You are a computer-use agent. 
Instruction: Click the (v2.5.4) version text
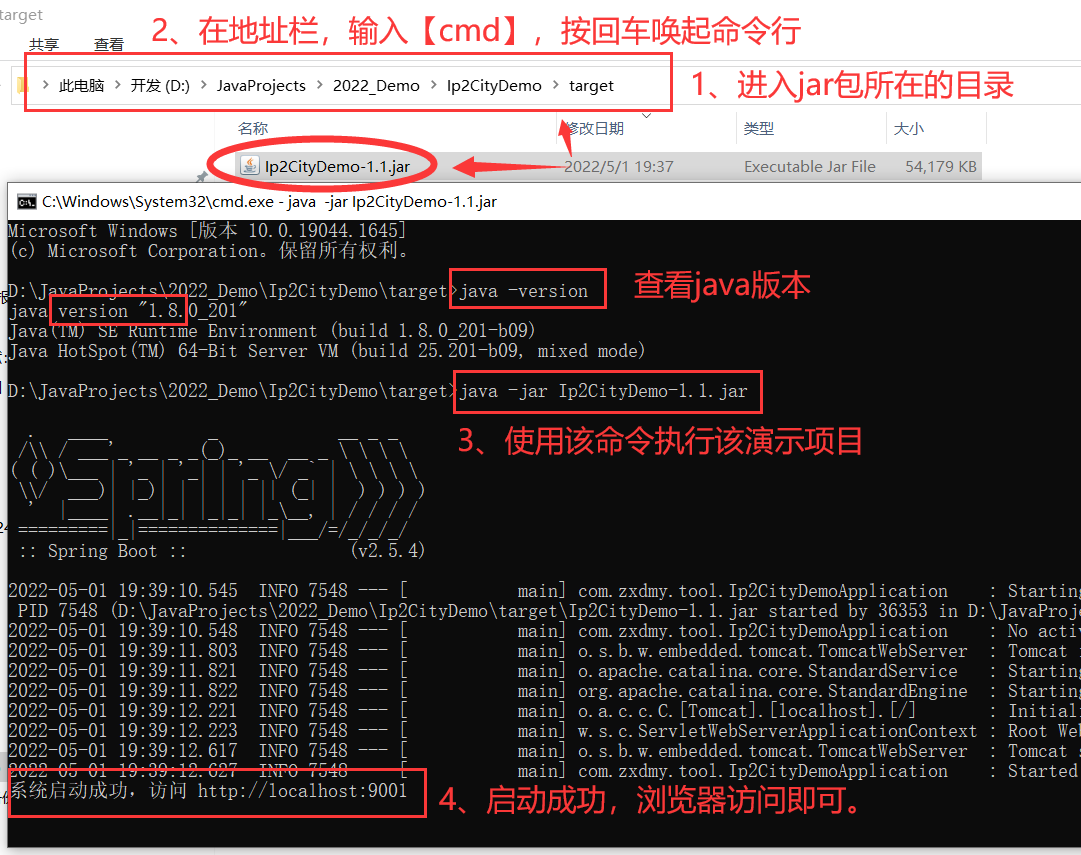click(387, 550)
